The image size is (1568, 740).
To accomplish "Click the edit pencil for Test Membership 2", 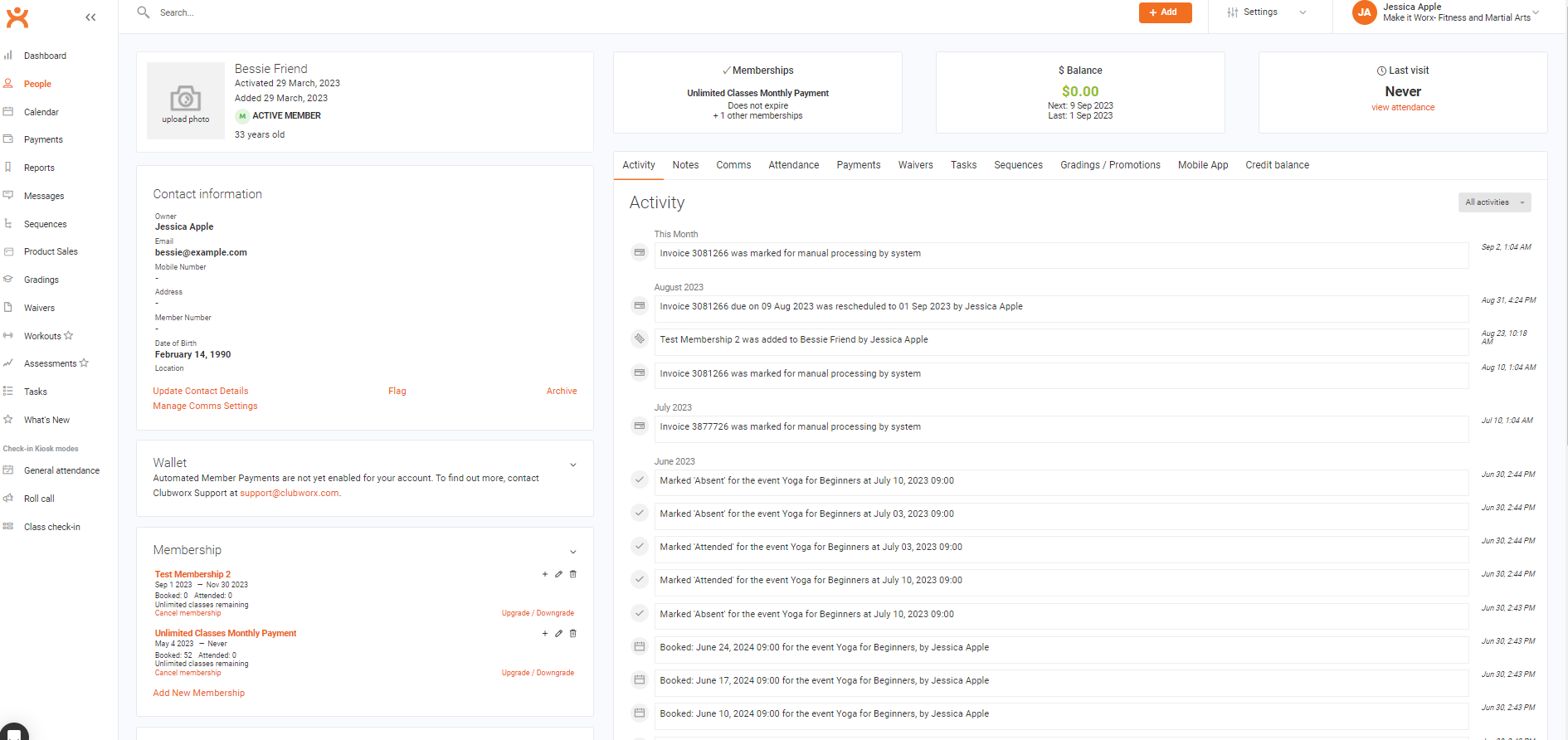I will point(558,574).
